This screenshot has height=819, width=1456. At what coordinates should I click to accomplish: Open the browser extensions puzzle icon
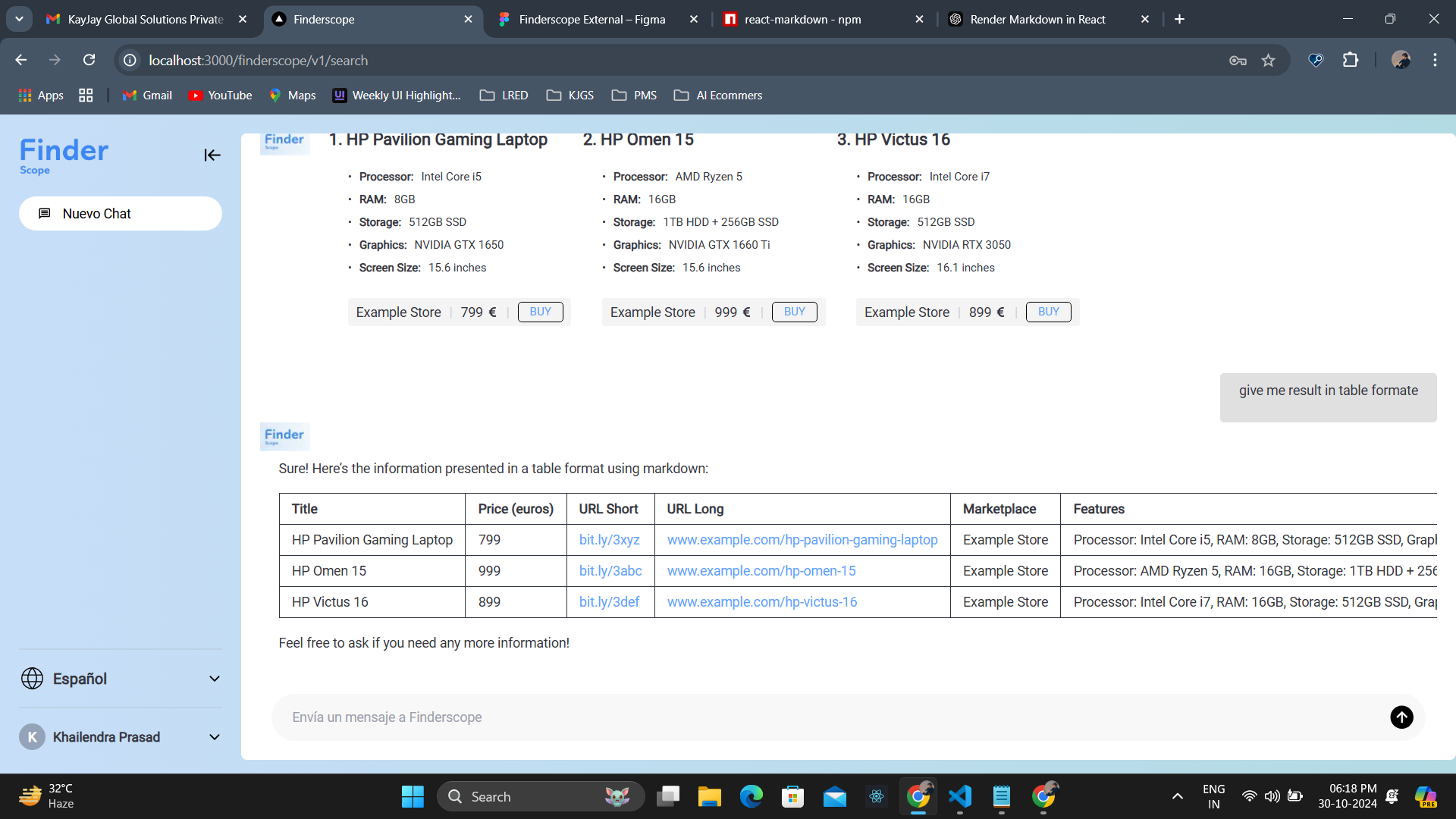[x=1351, y=60]
